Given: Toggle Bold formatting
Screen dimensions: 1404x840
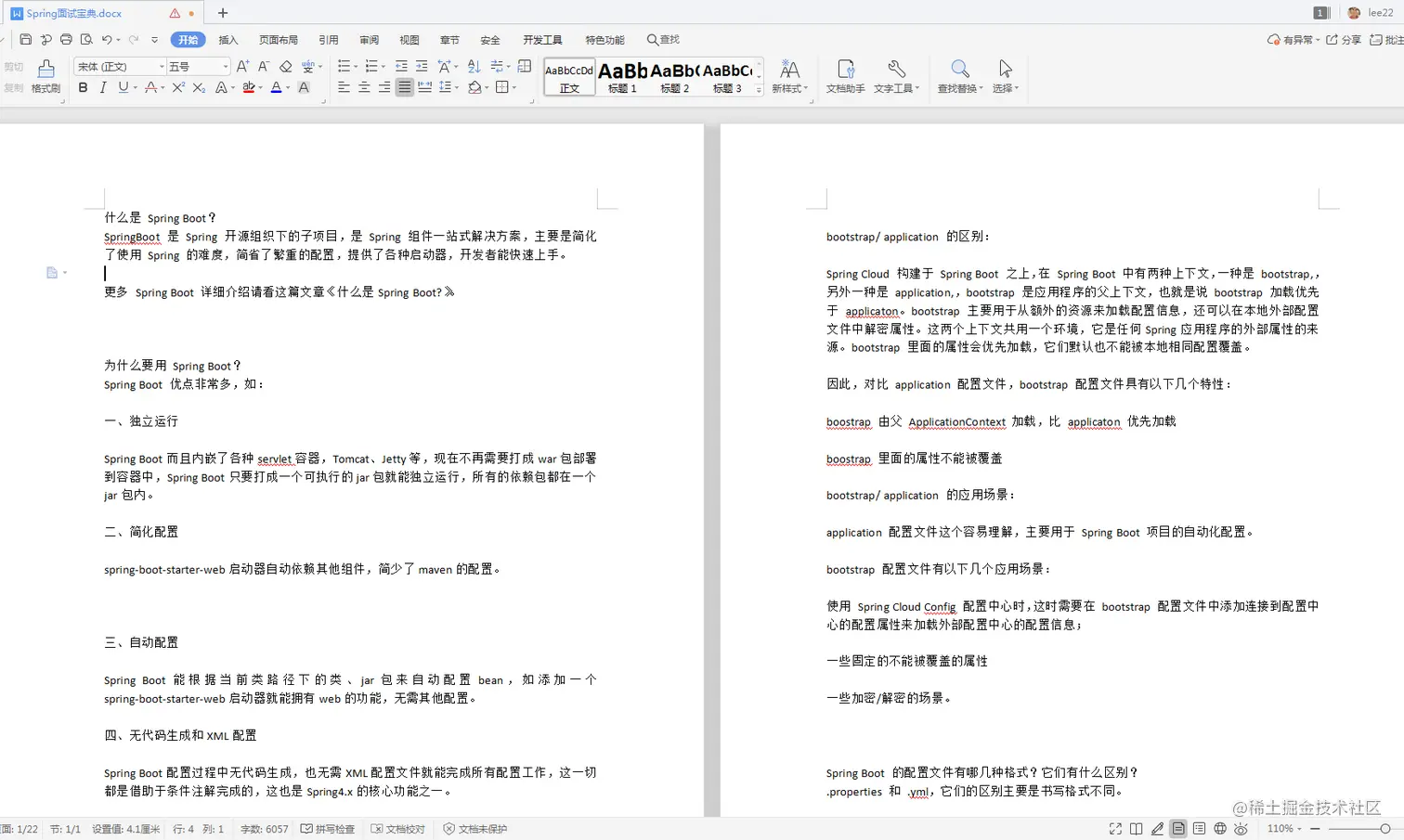Looking at the screenshot, I should [83, 87].
